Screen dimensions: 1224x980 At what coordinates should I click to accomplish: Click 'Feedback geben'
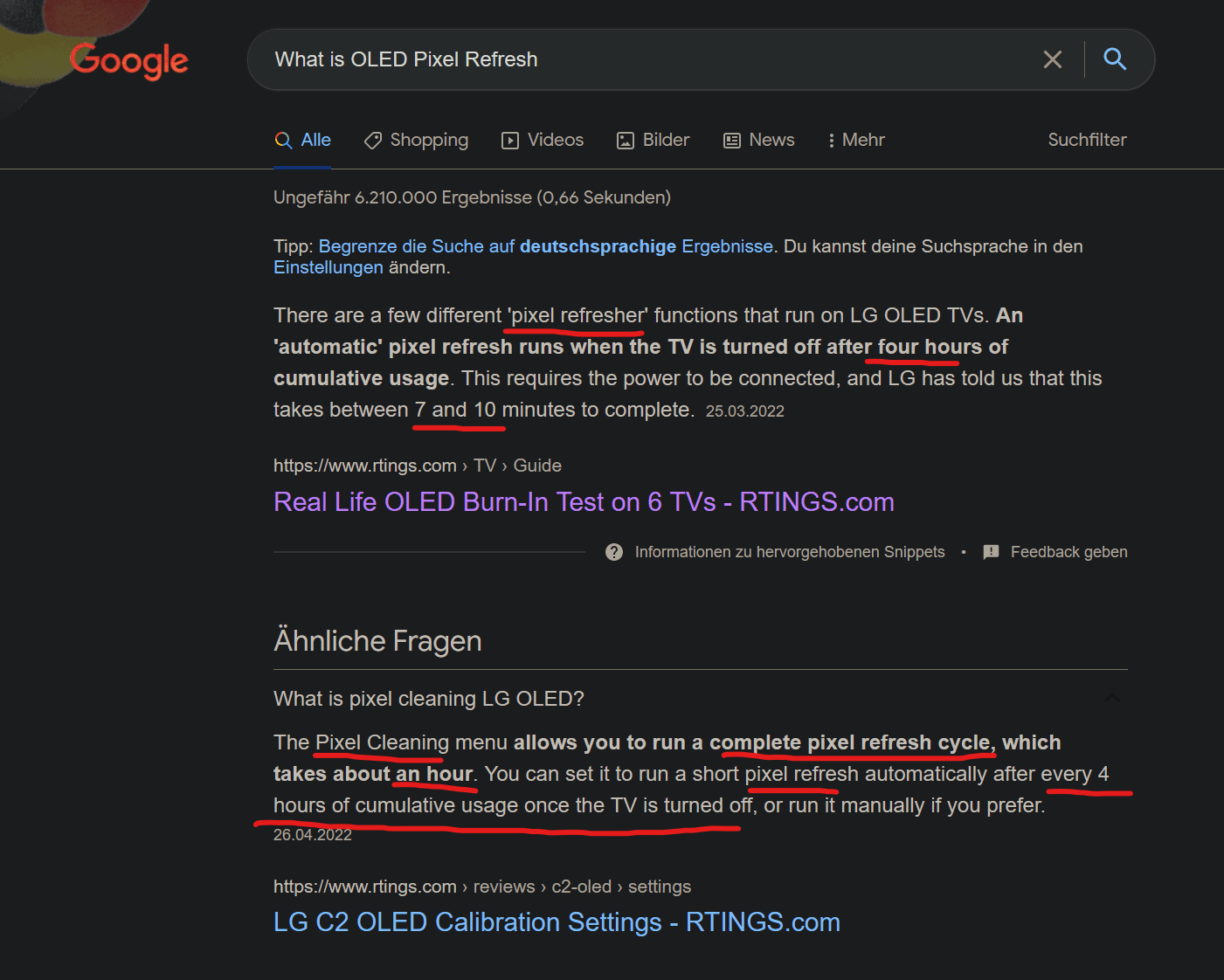pos(1069,552)
